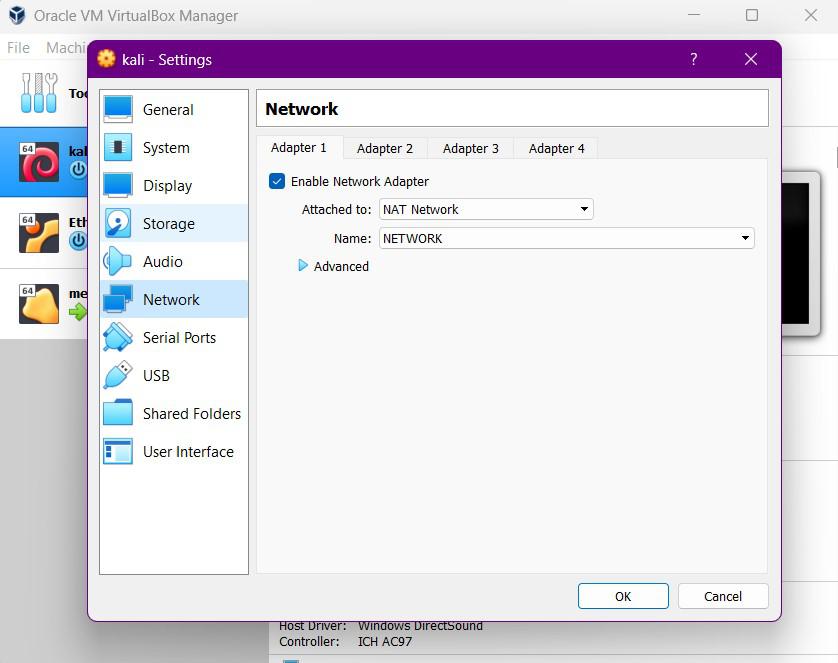The height and width of the screenshot is (663, 838).
Task: Open the Machine menu in VirtualBox Manager
Action: click(x=65, y=48)
